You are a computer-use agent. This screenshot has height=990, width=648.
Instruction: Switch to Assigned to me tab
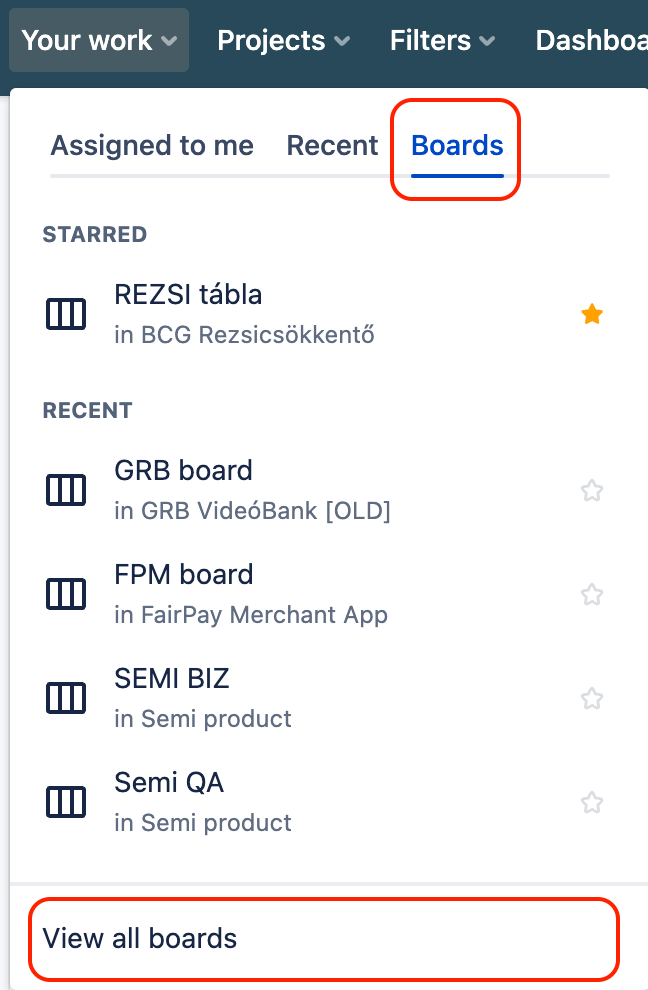152,146
